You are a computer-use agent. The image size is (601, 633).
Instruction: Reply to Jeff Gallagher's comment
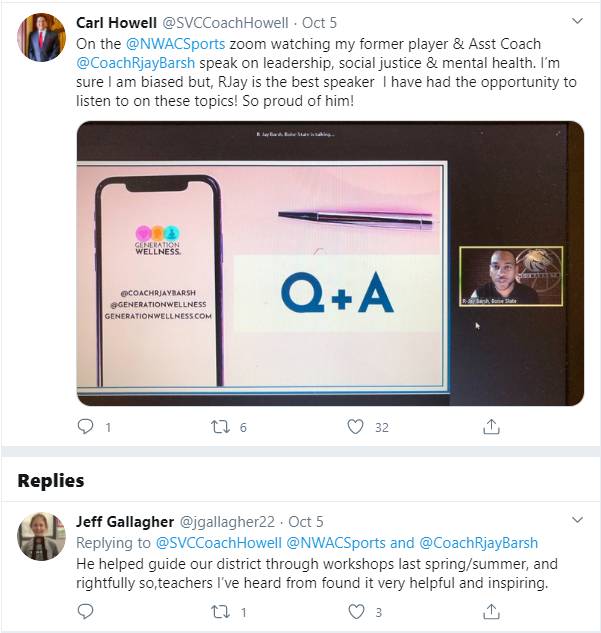coord(85,612)
